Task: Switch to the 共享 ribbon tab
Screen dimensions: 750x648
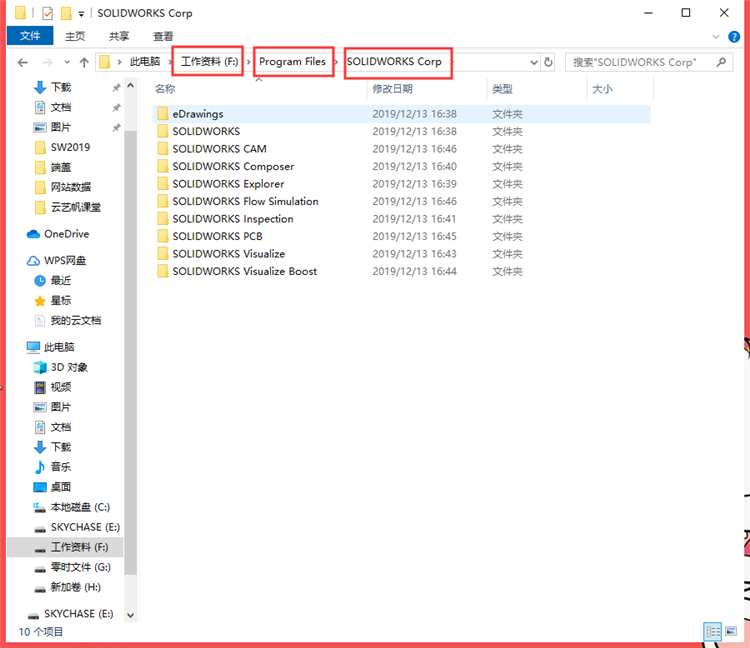Action: coord(119,36)
